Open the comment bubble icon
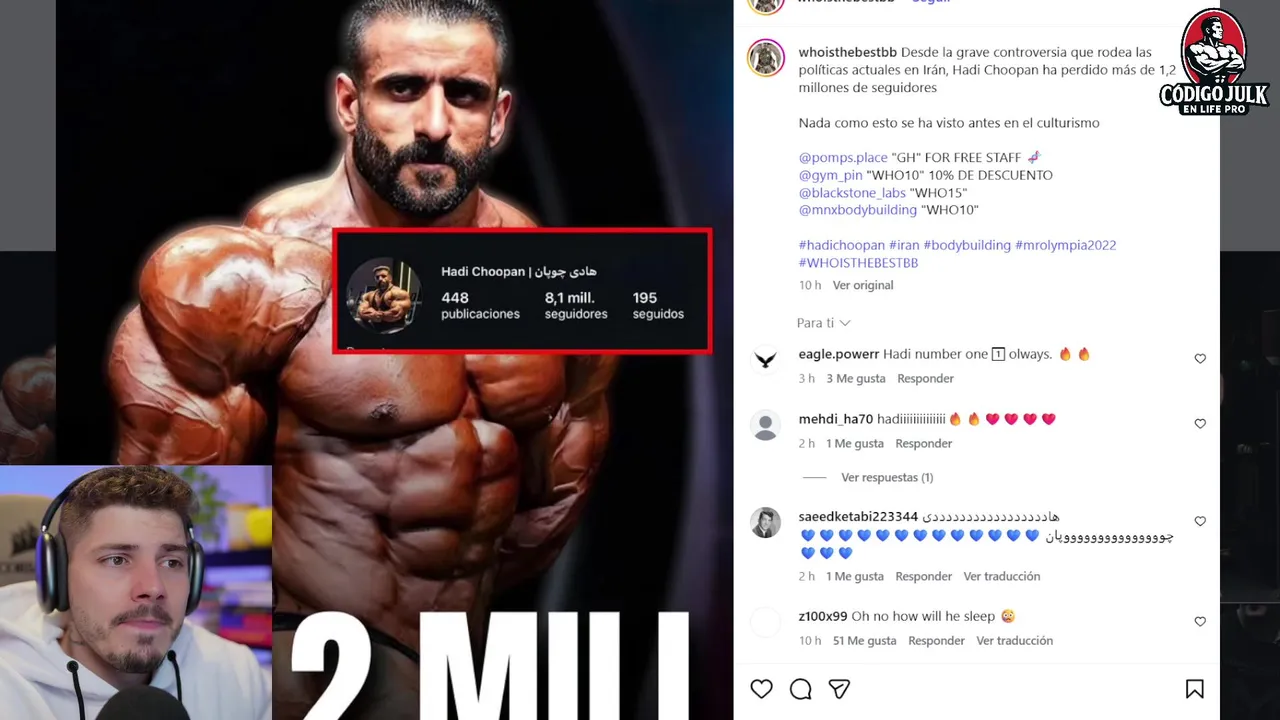 point(801,689)
